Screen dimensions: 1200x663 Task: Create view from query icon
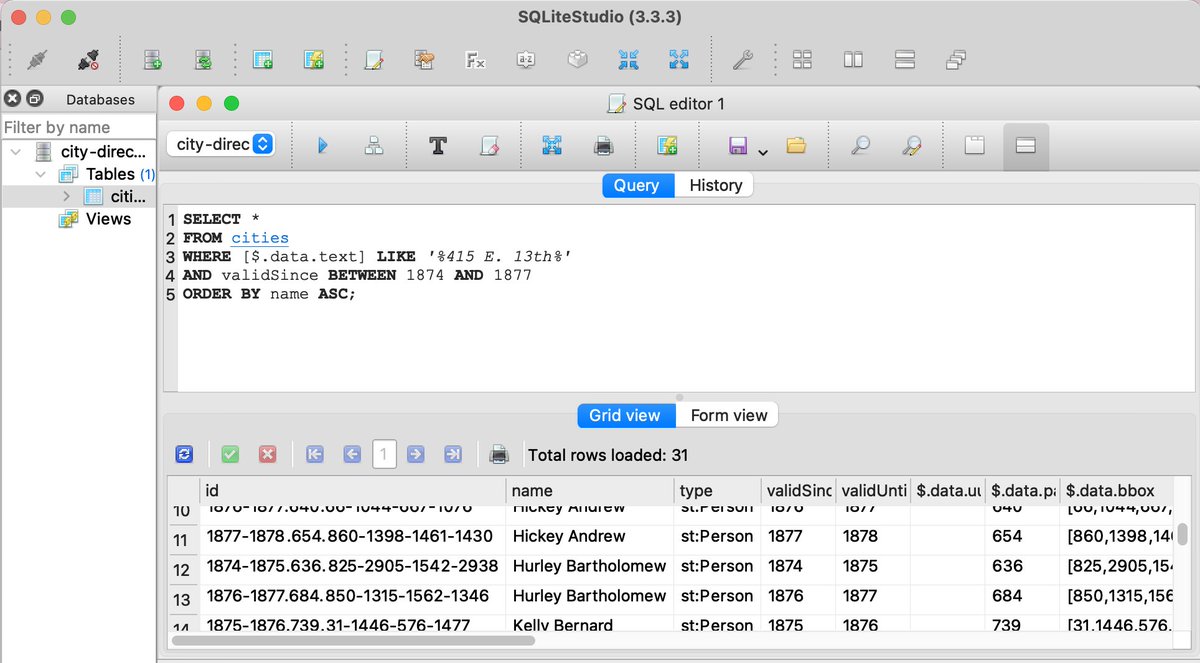tap(667, 146)
